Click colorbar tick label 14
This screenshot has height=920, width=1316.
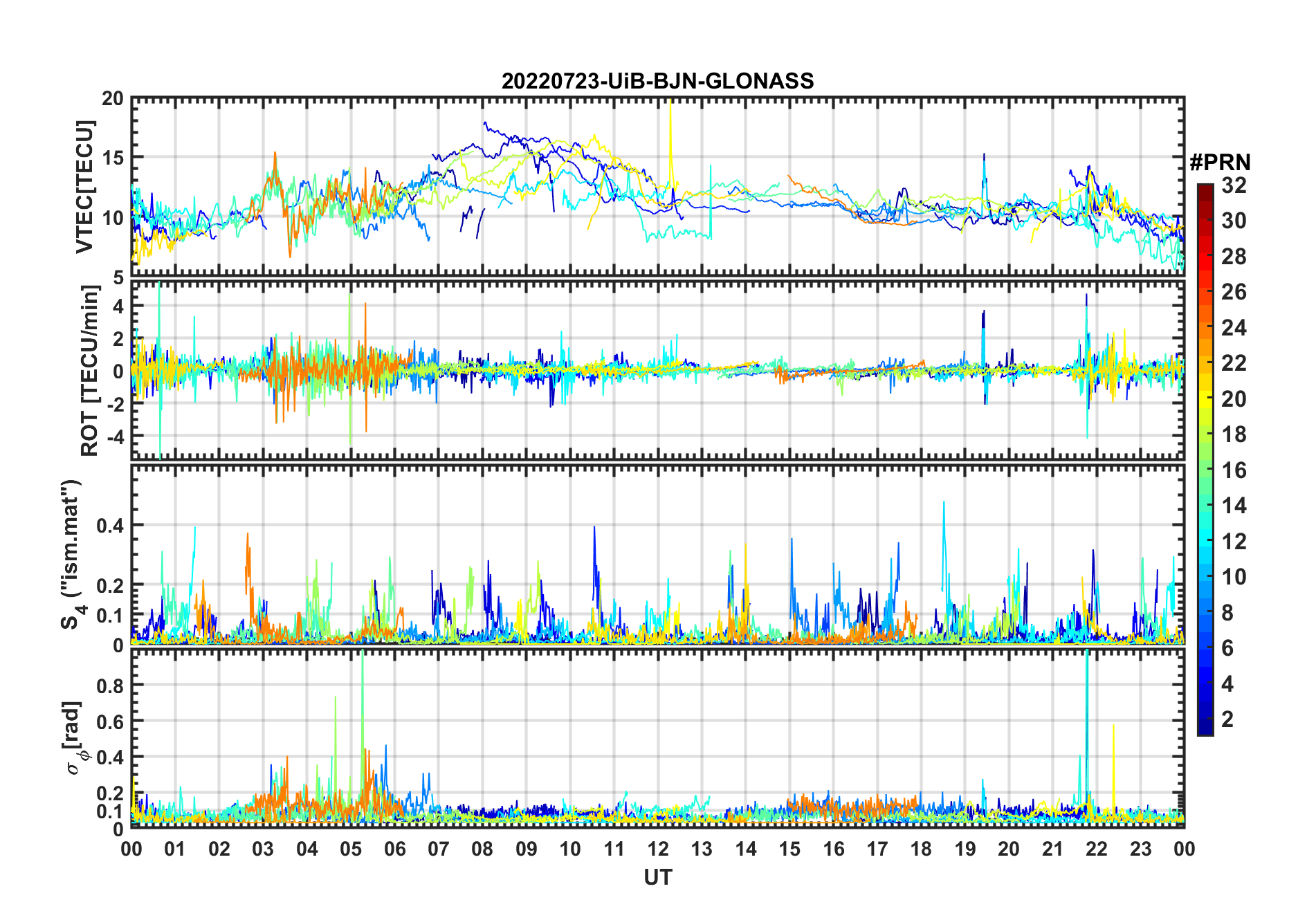(1234, 506)
